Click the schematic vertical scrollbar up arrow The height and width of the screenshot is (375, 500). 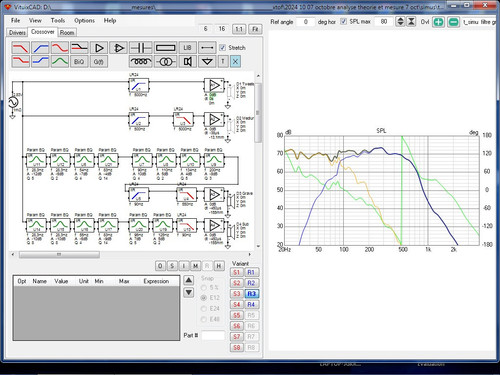click(x=258, y=76)
